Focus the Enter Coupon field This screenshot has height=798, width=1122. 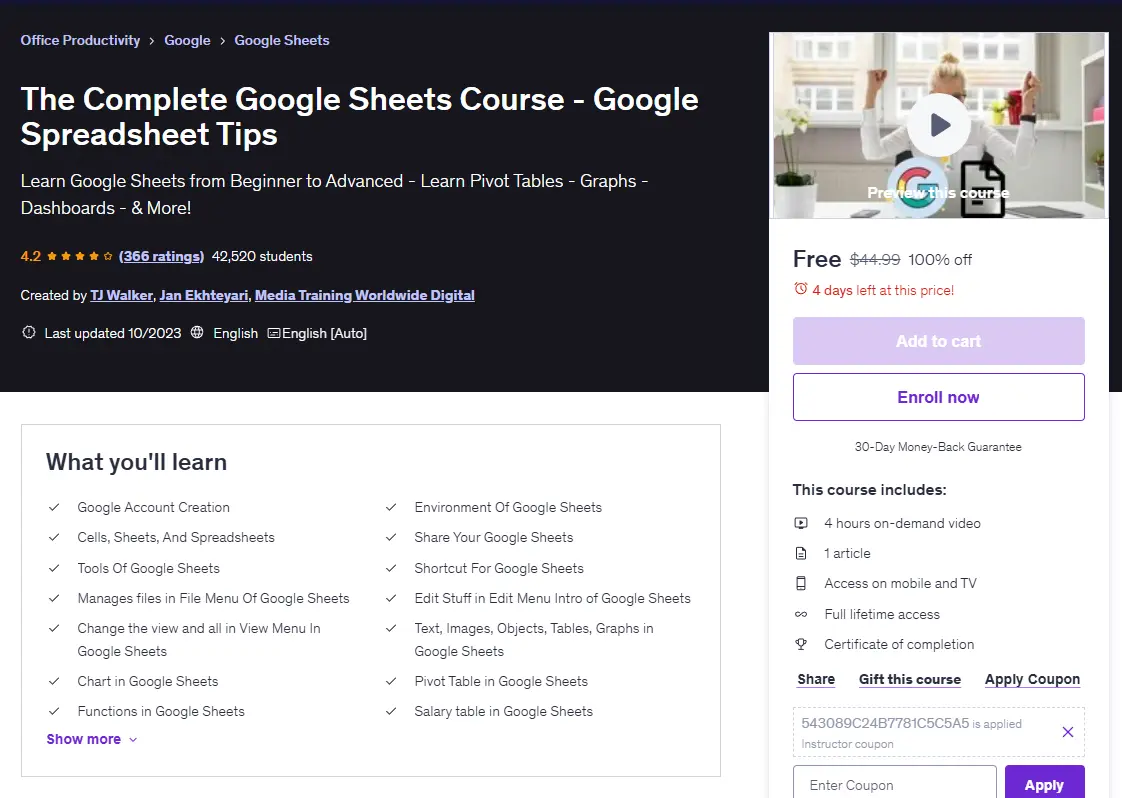pos(894,783)
